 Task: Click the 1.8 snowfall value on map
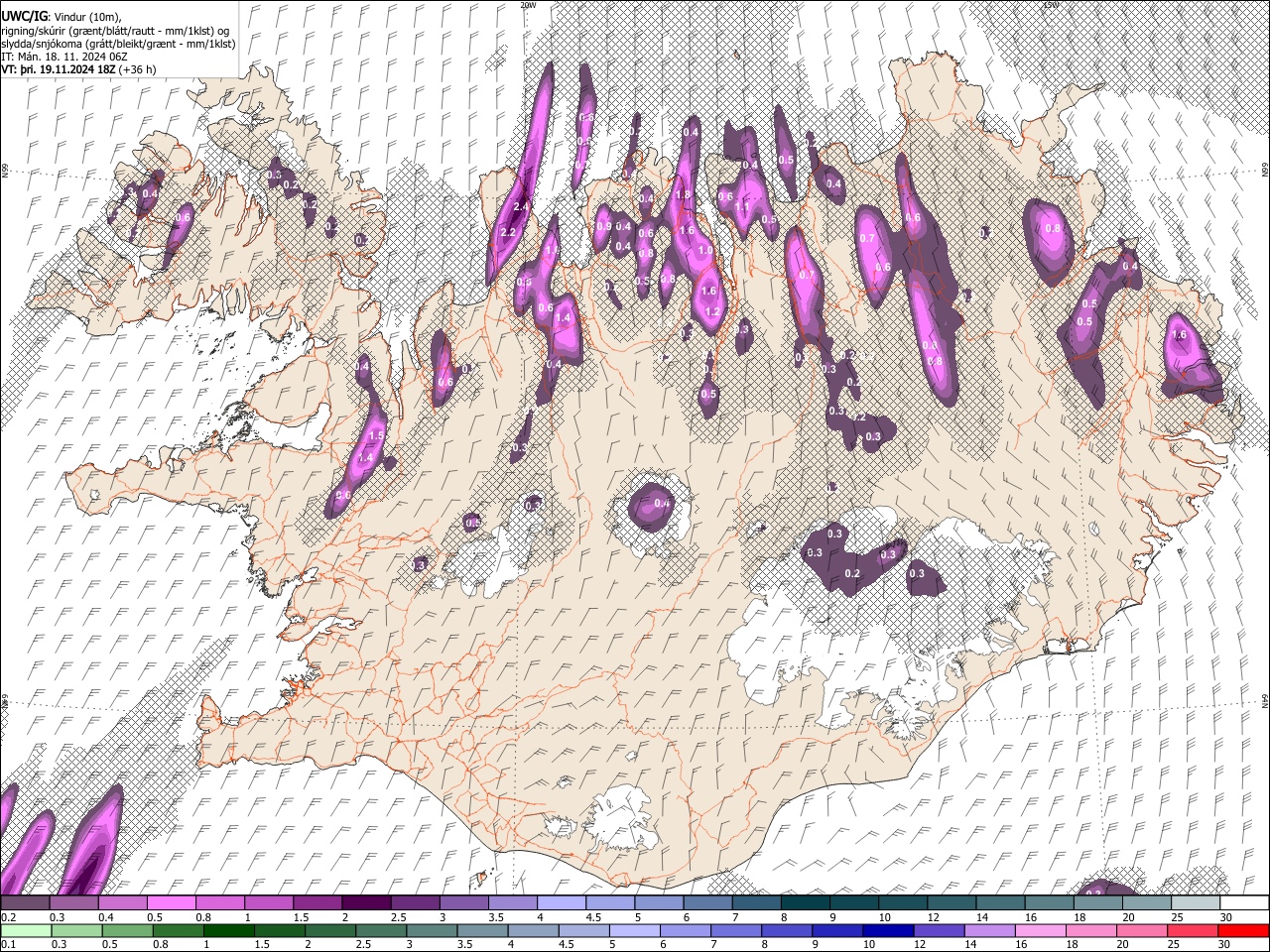pos(684,195)
